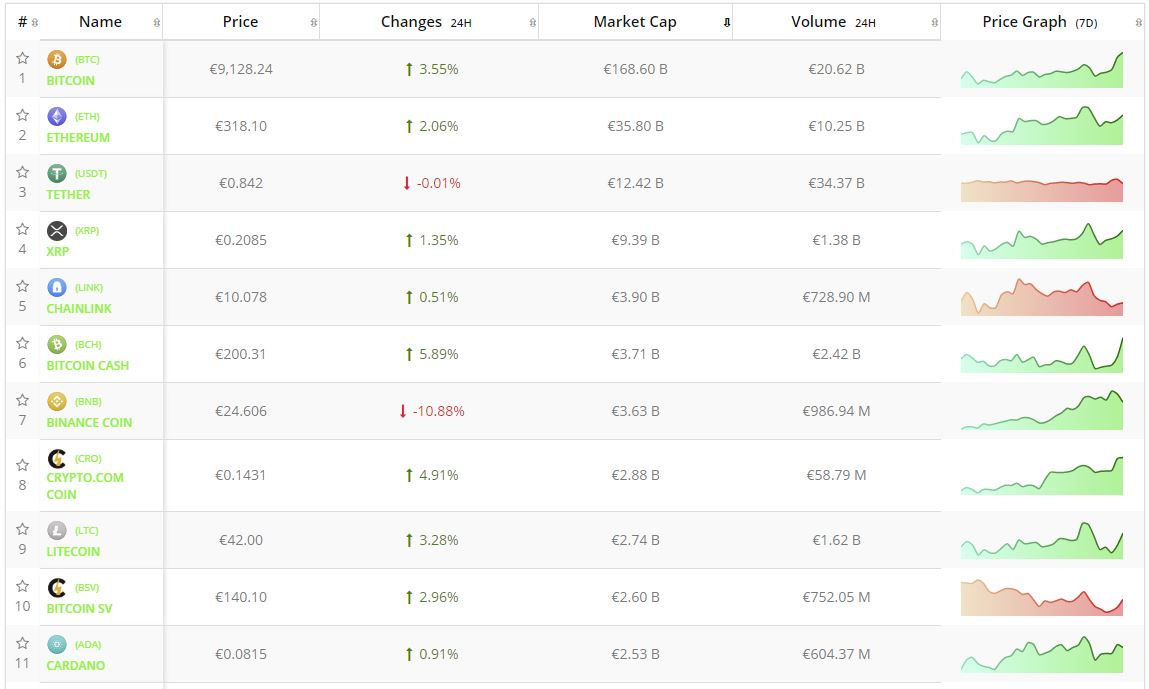Click the Name column header
Viewport: 1149px width, 689px height.
pyautogui.click(x=100, y=22)
